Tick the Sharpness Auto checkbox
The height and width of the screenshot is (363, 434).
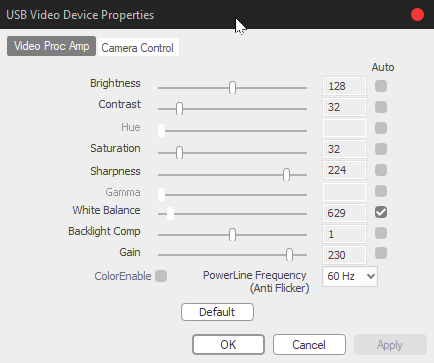(381, 170)
